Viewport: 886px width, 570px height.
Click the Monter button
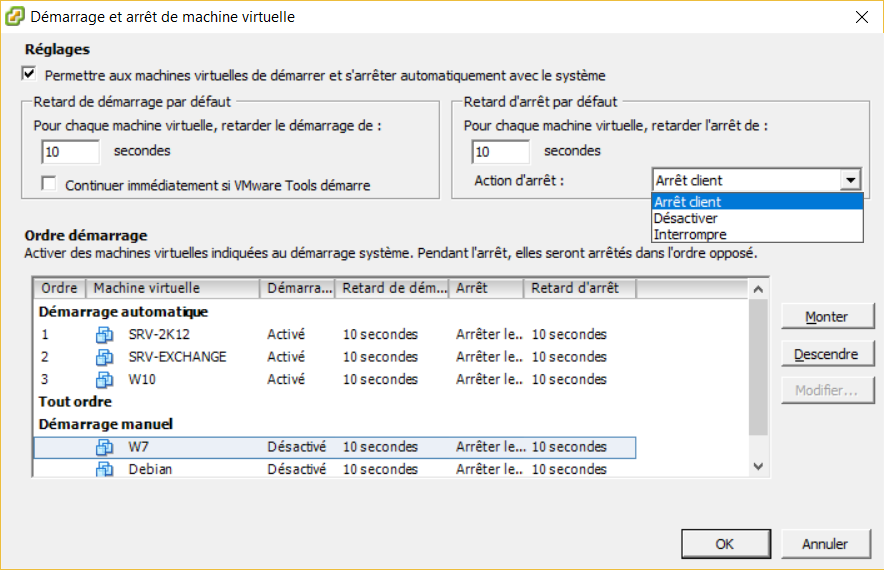(x=827, y=316)
